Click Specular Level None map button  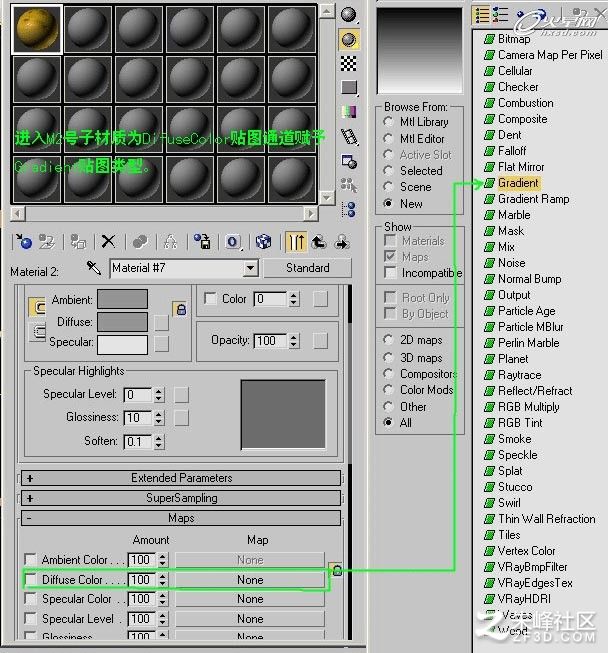pyautogui.click(x=250, y=619)
